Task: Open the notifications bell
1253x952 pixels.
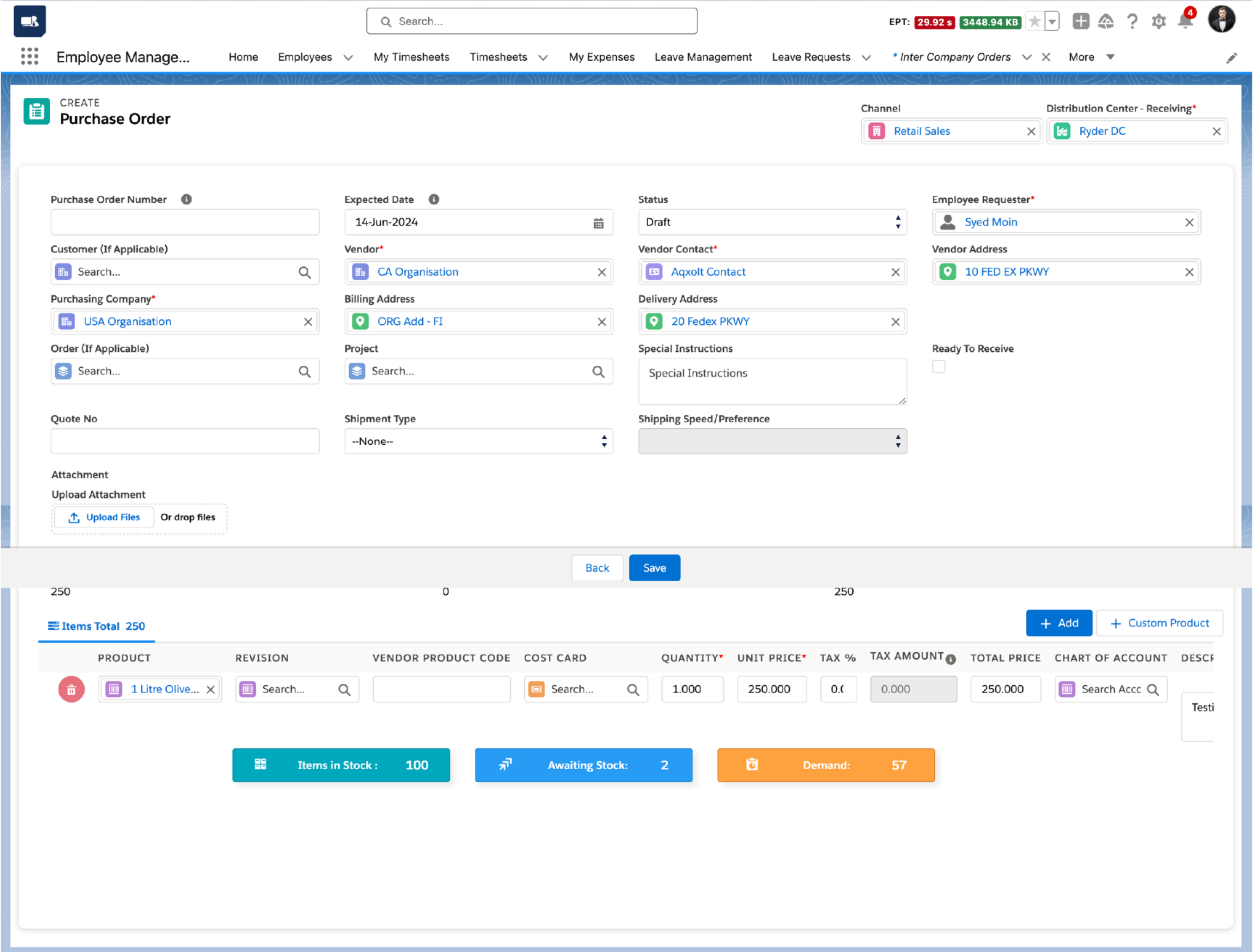Action: tap(1185, 22)
